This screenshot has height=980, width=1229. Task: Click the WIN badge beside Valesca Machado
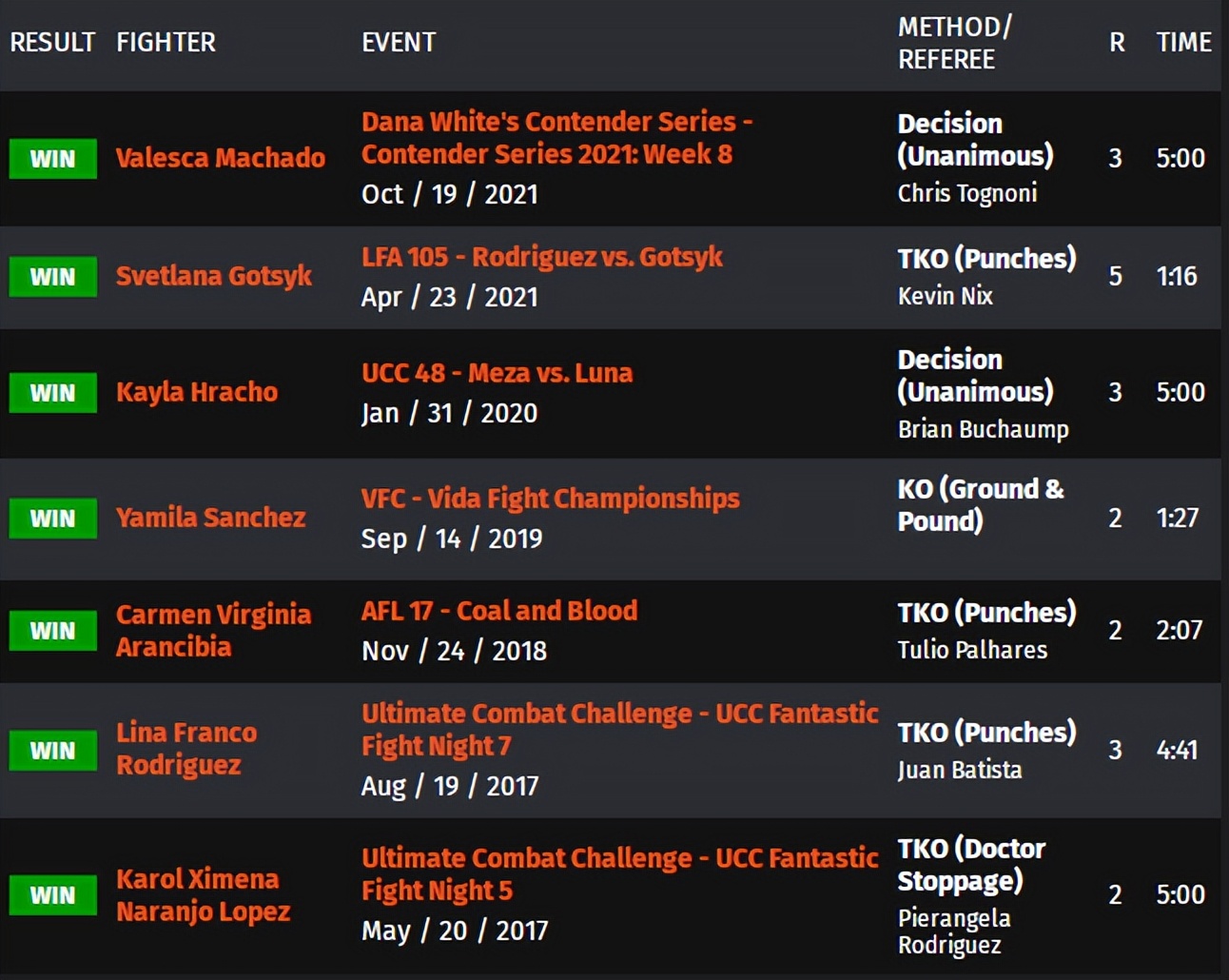tap(53, 159)
